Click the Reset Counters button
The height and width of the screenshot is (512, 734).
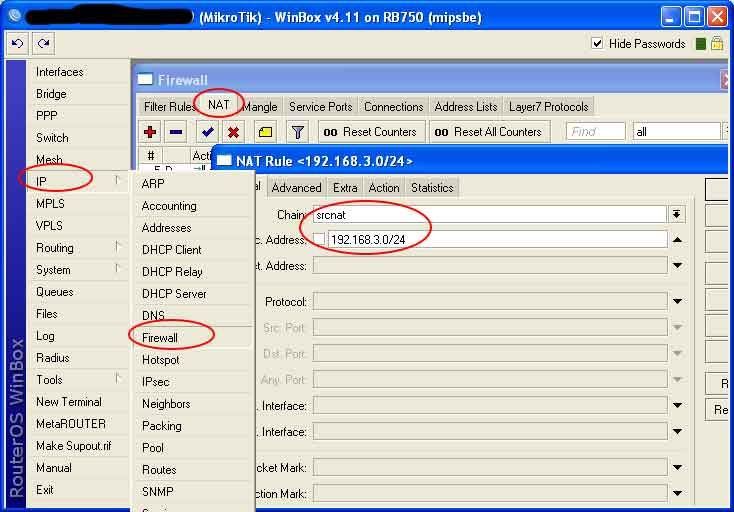372,132
